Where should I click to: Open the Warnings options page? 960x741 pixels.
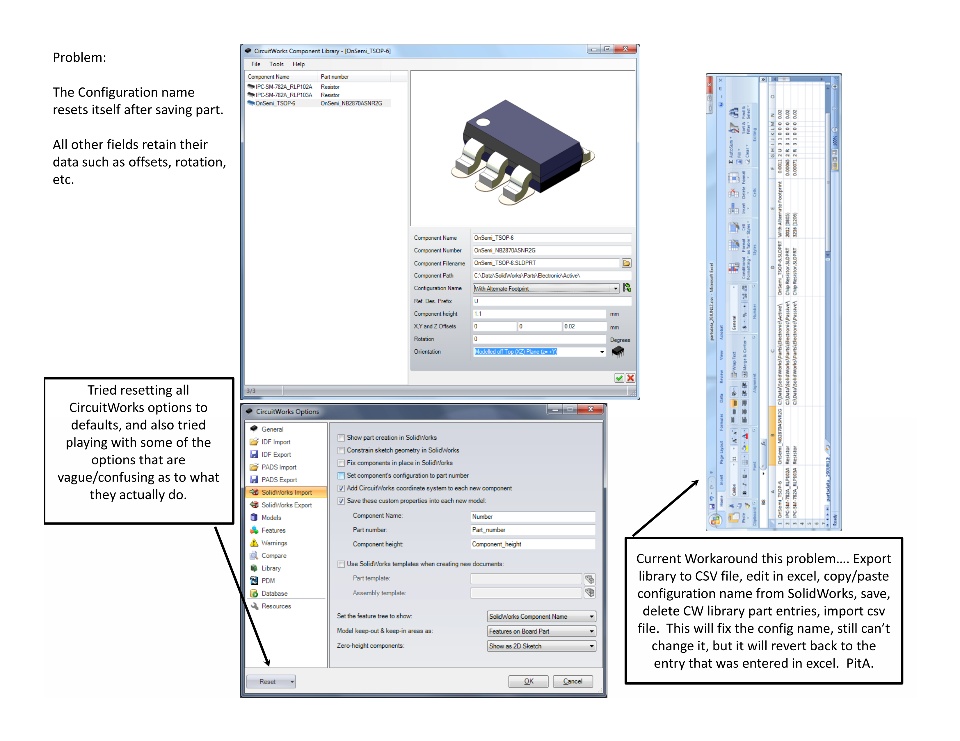coord(274,543)
